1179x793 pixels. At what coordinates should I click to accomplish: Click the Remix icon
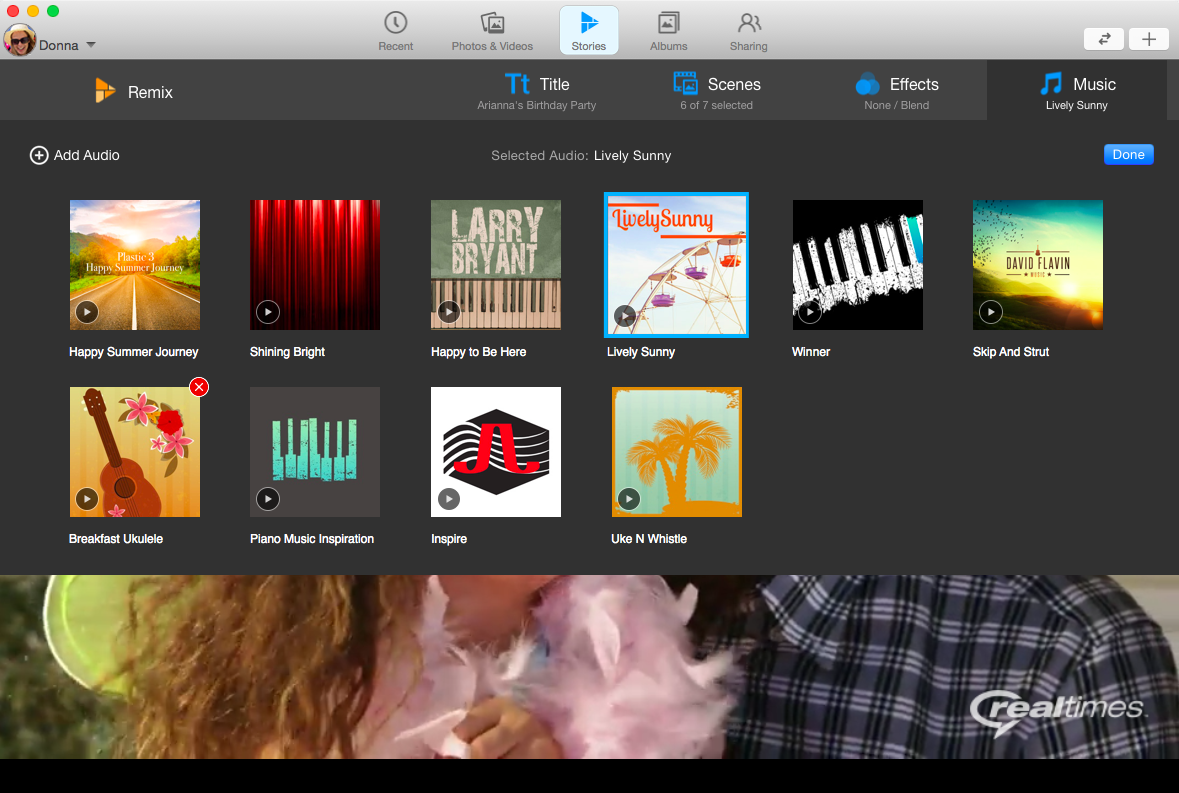pos(105,91)
